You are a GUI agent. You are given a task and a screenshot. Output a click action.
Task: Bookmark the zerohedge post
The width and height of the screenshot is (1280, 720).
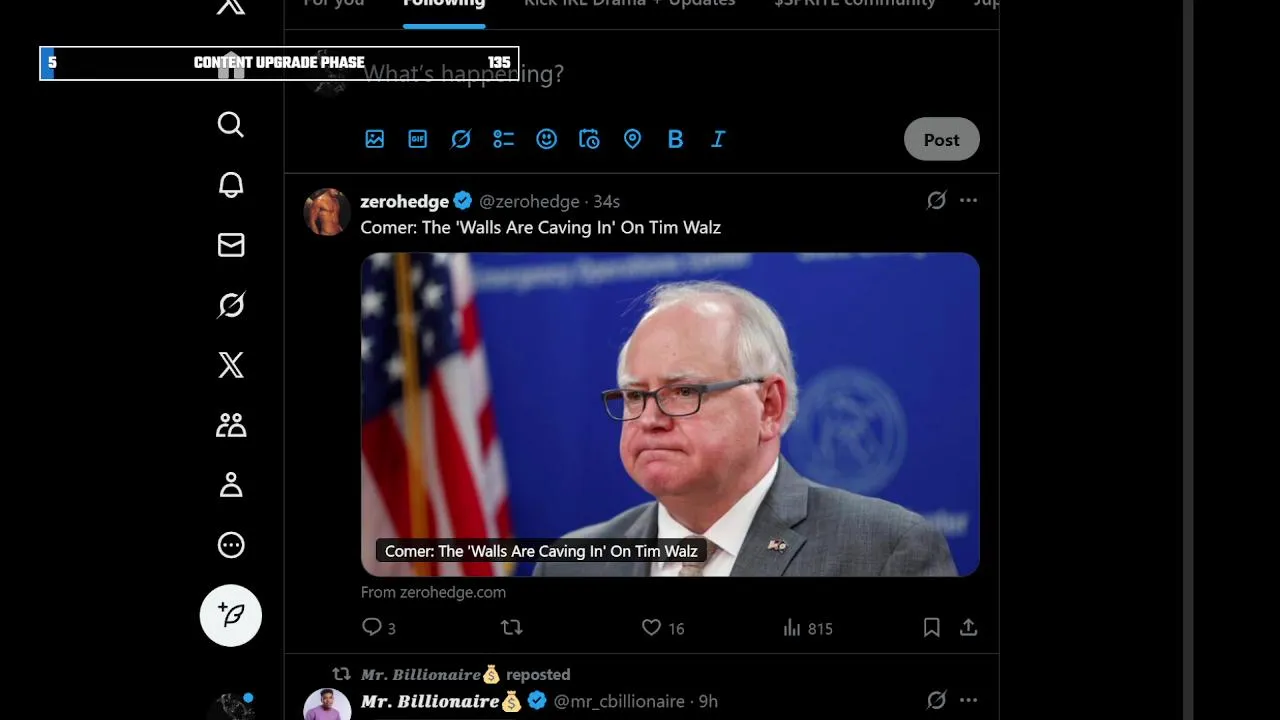[x=931, y=628]
